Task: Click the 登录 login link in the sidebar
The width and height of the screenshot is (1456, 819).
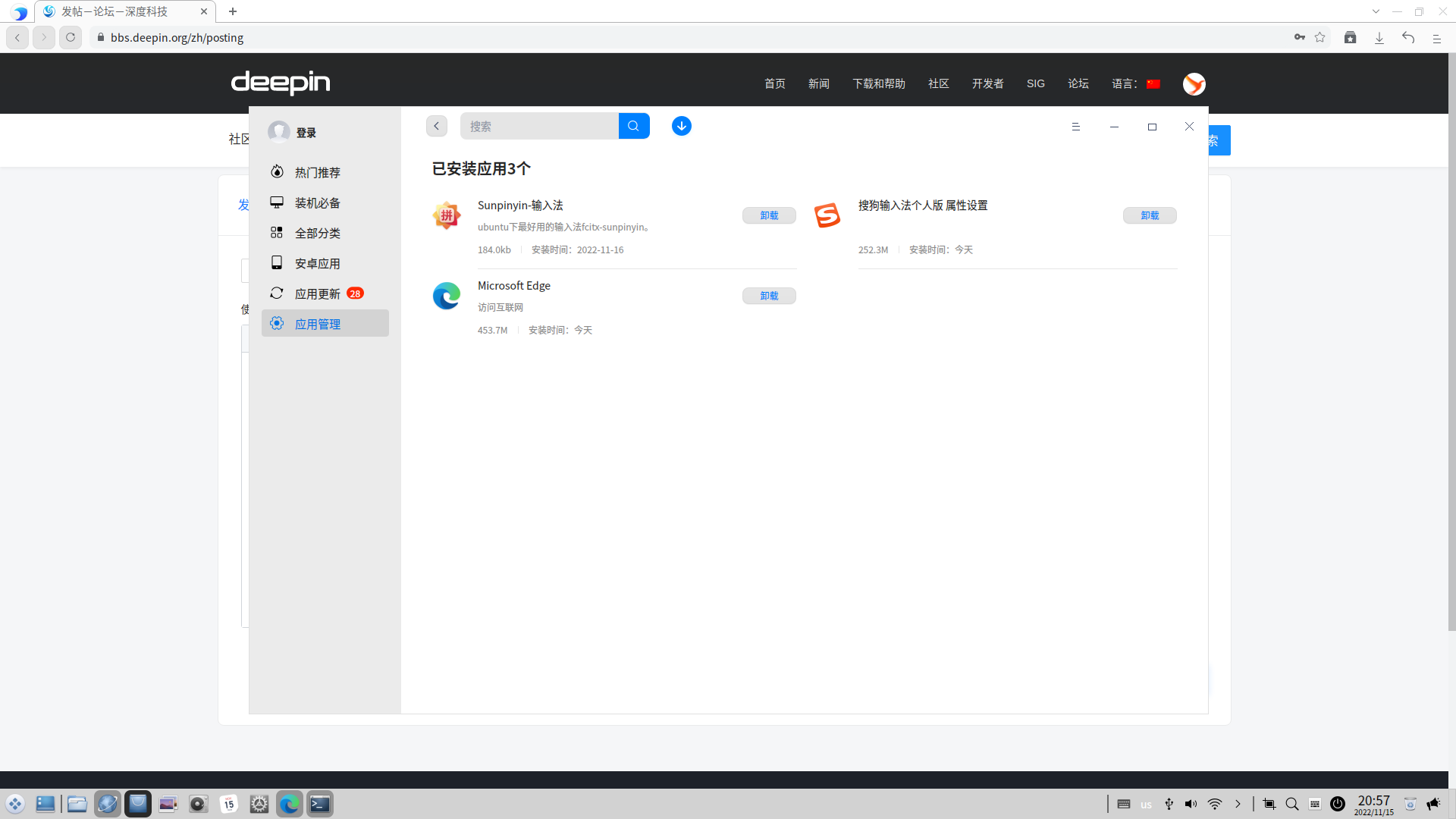Action: point(306,132)
